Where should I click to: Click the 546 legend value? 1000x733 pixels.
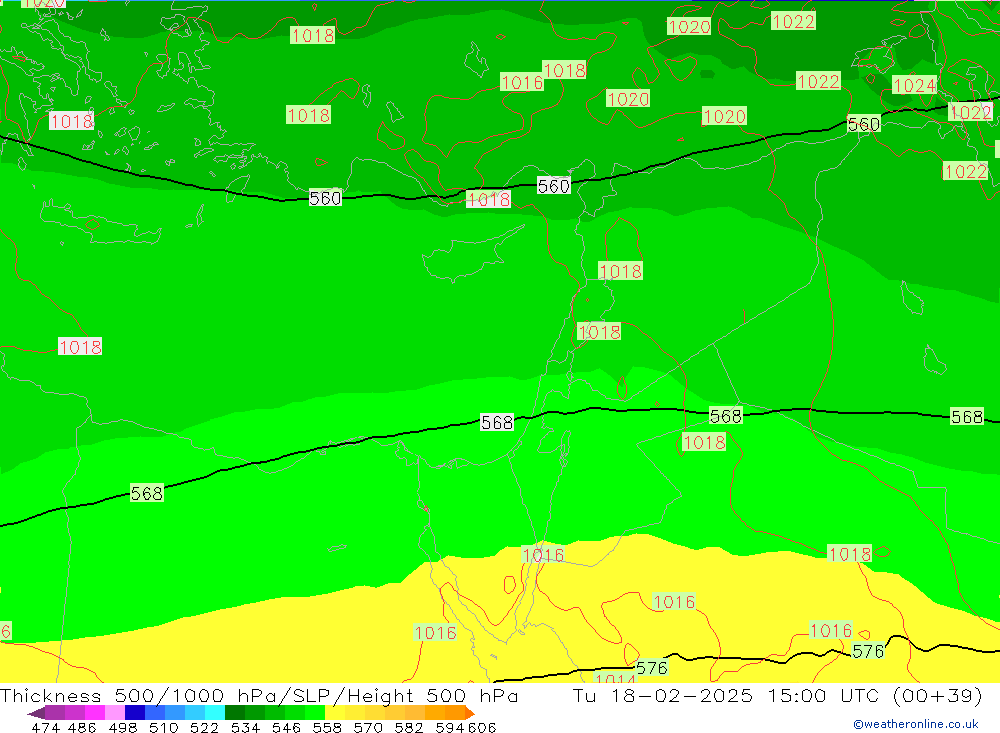pos(286,727)
